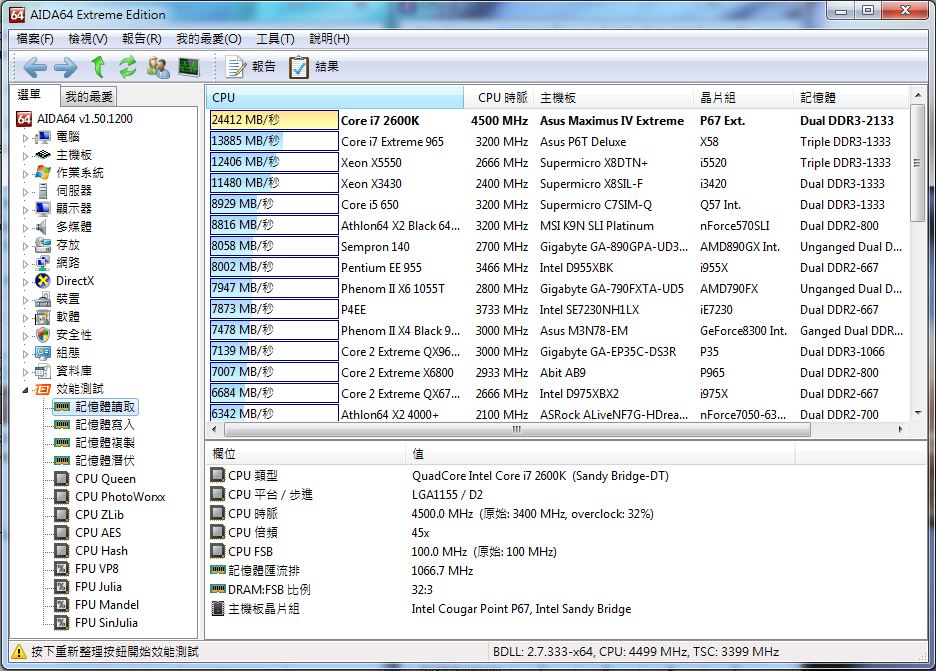Expand the 顯示器 tree node
This screenshot has height=671, width=936.
click(25, 210)
